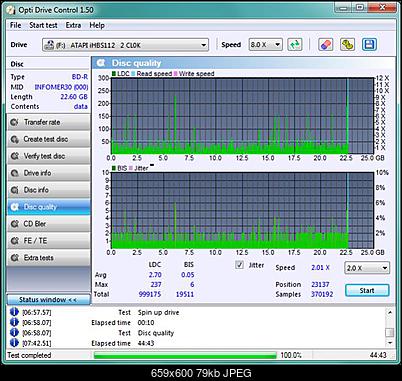Viewport: 402px width, 381px height.
Task: Click the info icon beside 07:42.51
Action: (14, 342)
